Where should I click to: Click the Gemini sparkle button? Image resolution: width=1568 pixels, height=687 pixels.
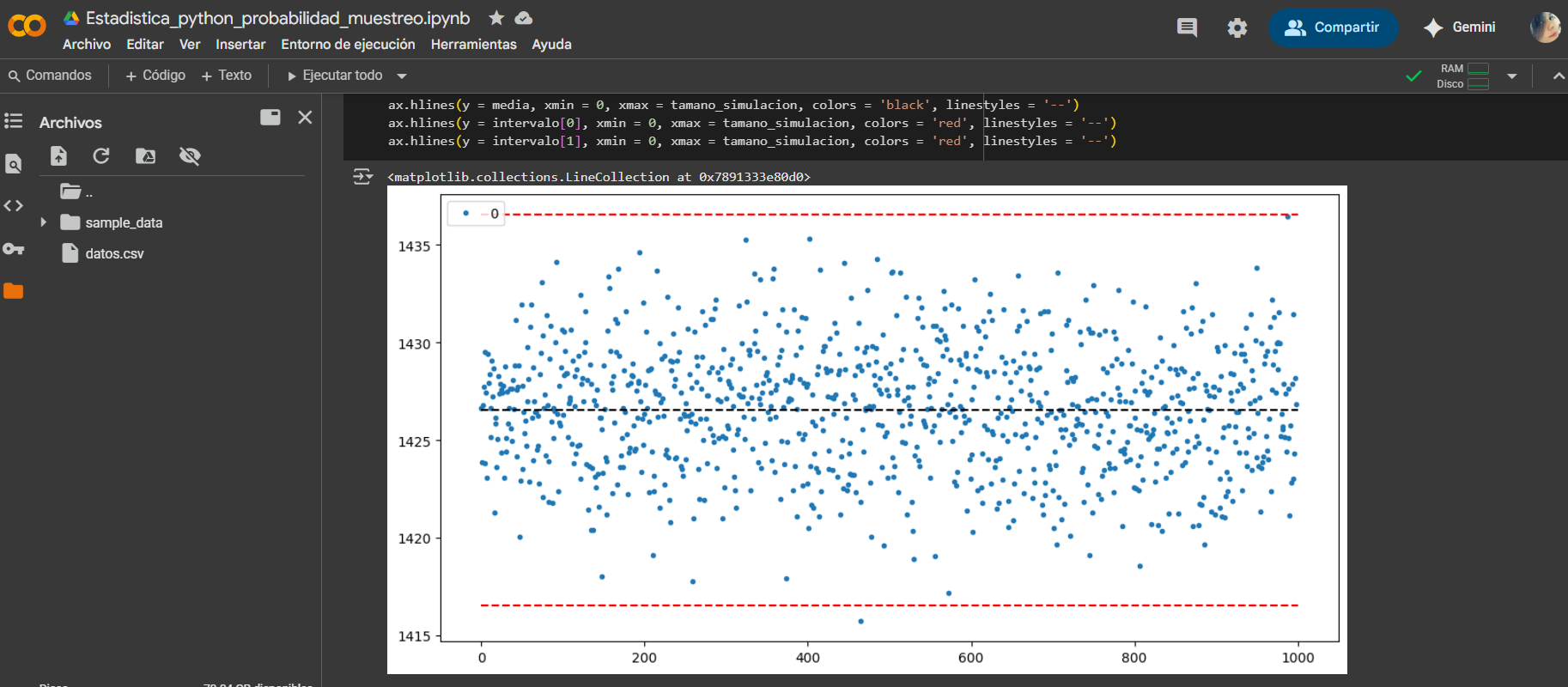(x=1459, y=27)
